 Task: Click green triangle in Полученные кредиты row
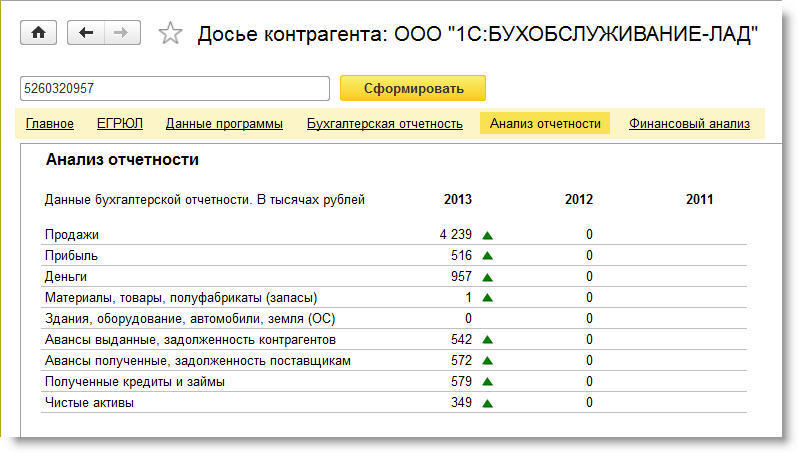488,382
